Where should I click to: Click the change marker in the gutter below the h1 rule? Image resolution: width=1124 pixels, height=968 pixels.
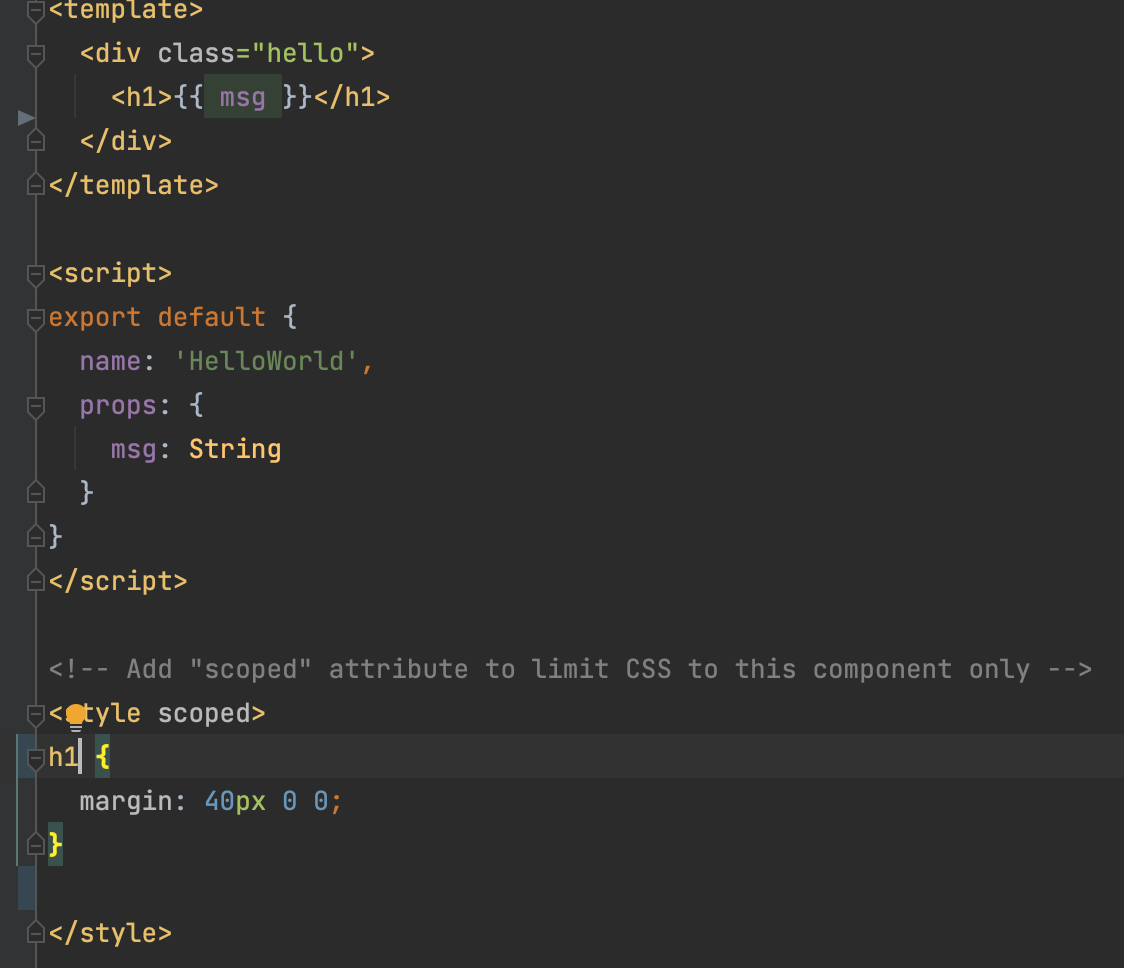(27, 888)
